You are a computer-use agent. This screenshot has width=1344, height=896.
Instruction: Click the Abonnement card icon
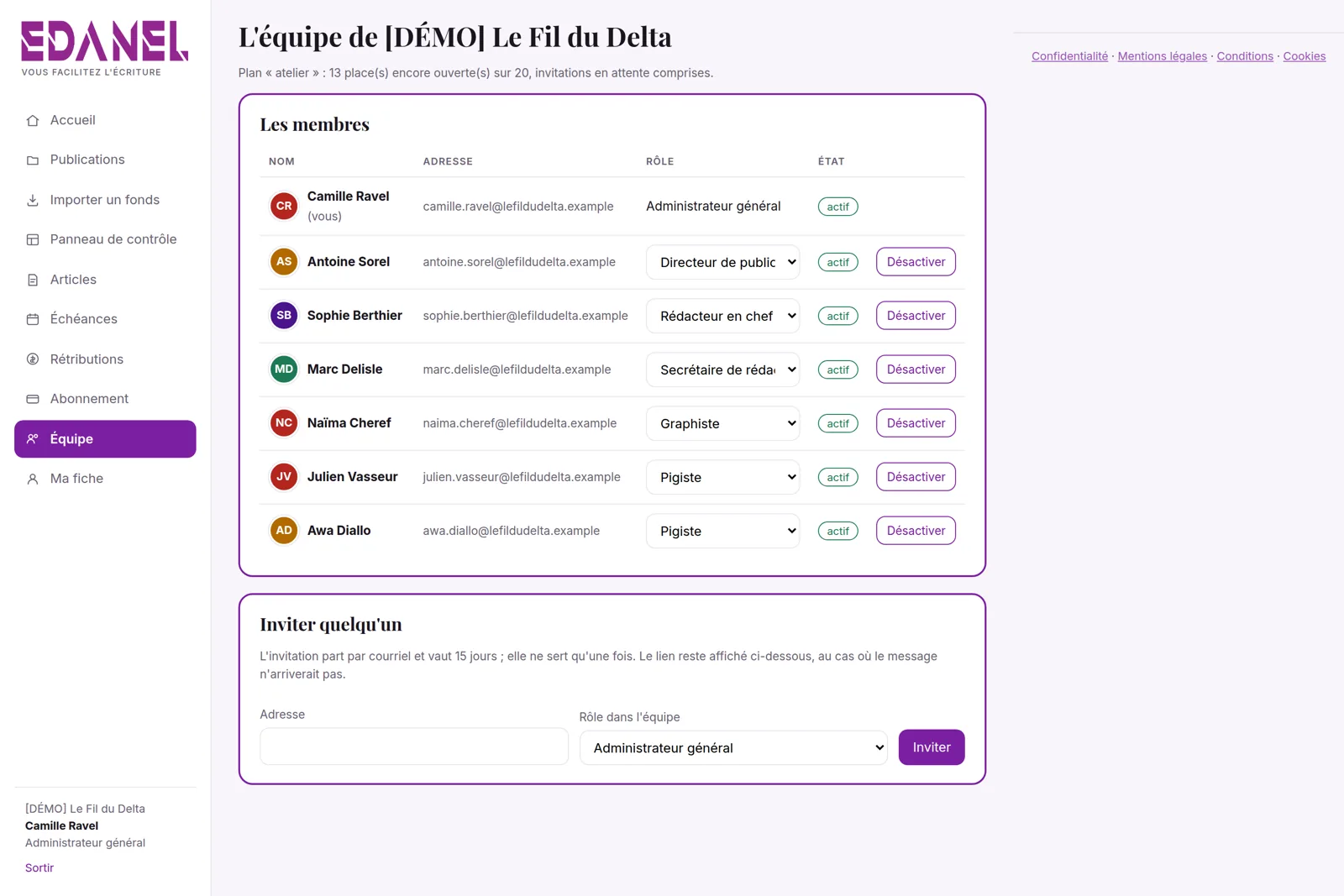[33, 399]
